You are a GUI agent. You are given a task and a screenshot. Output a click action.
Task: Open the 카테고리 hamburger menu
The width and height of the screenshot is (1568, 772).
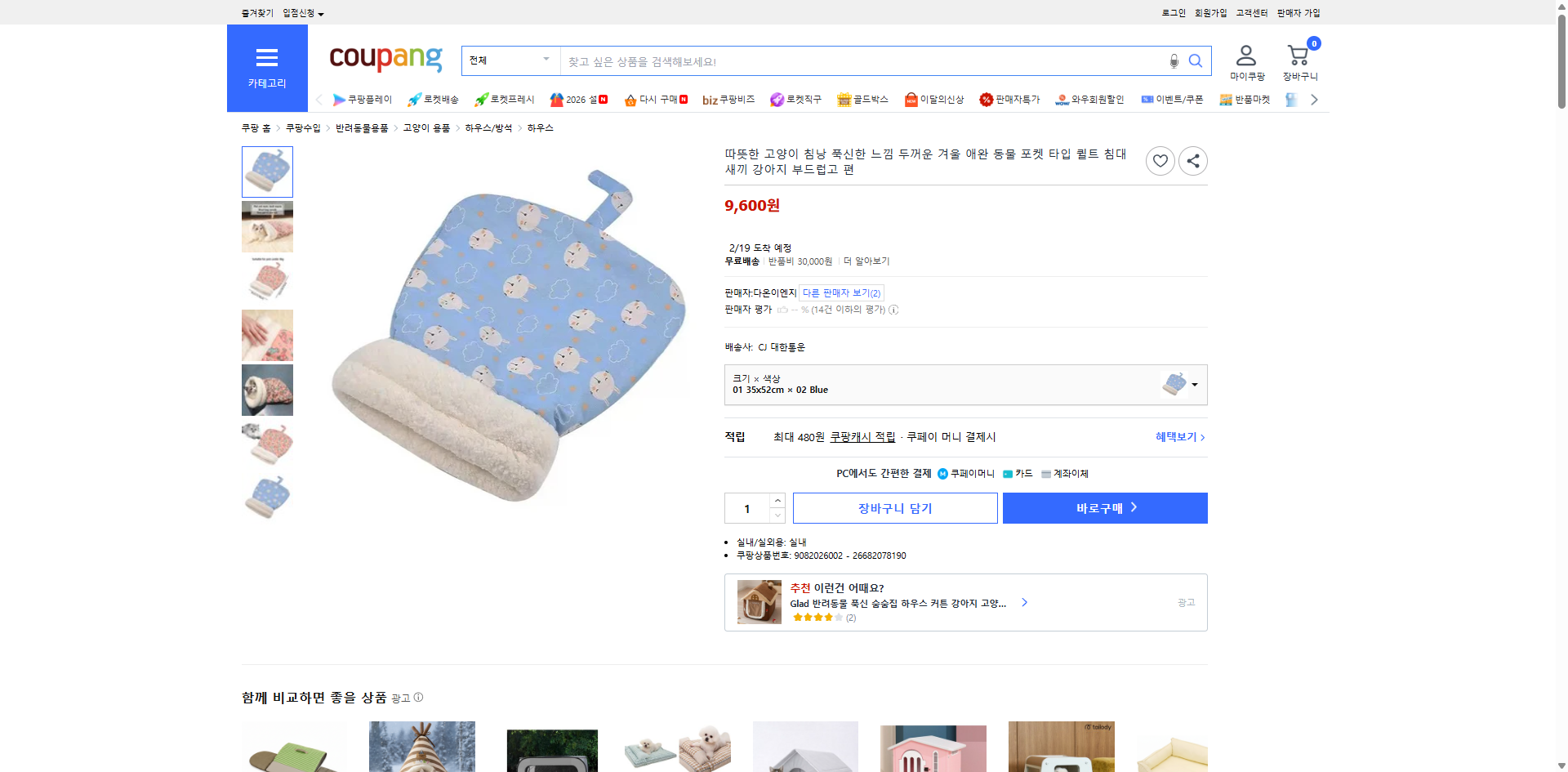[x=267, y=57]
